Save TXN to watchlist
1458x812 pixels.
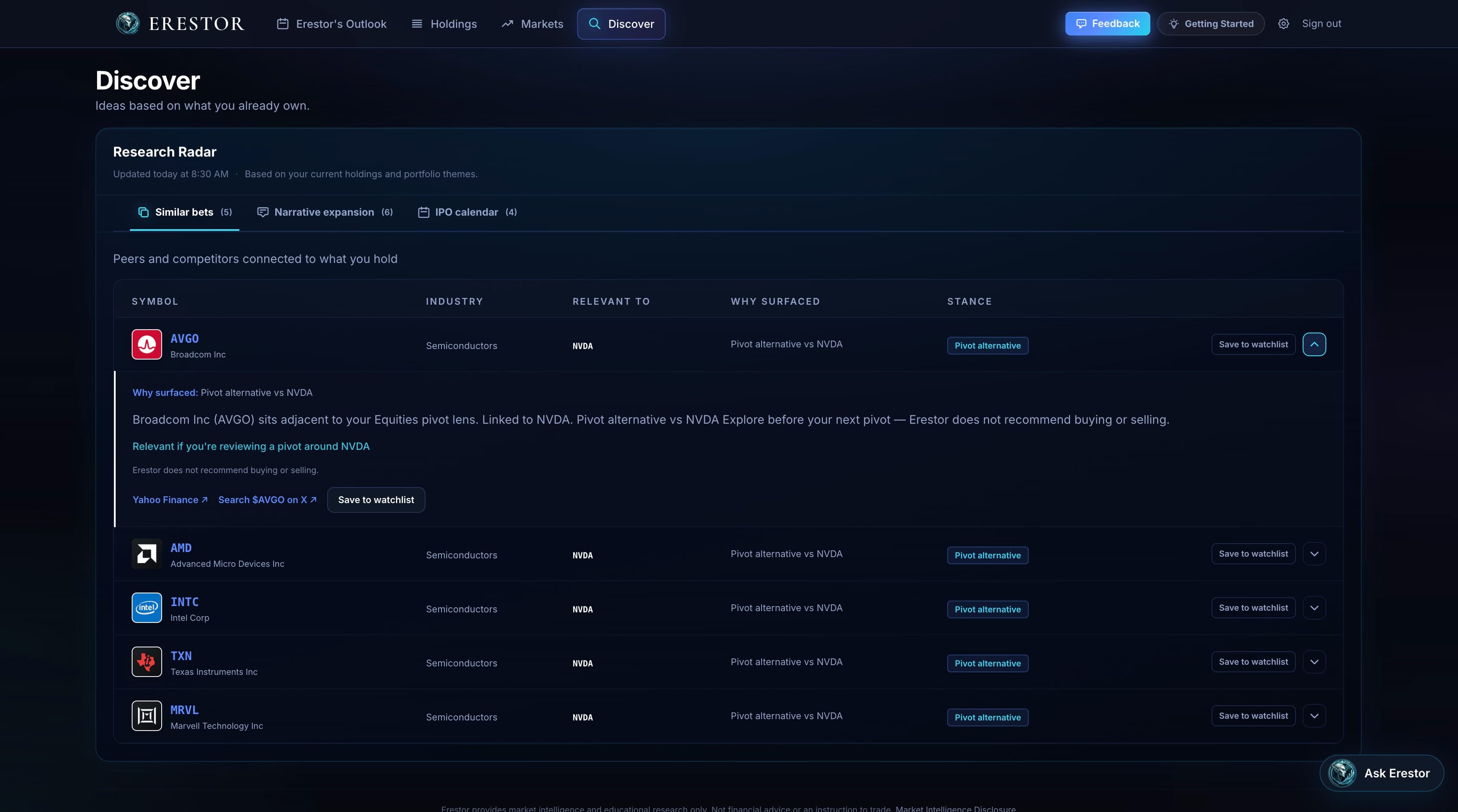pos(1253,661)
